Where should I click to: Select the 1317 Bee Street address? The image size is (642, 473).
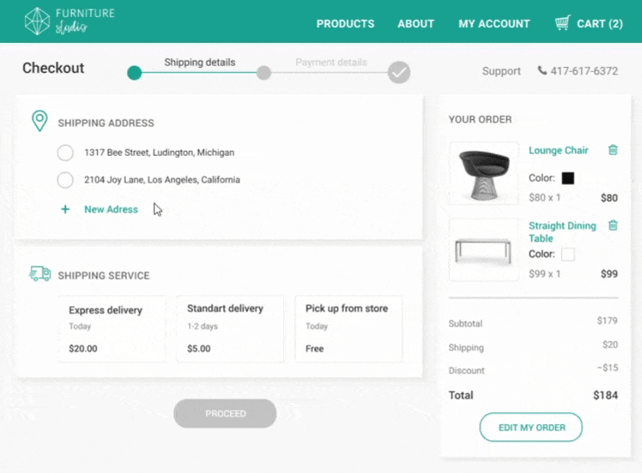click(65, 153)
